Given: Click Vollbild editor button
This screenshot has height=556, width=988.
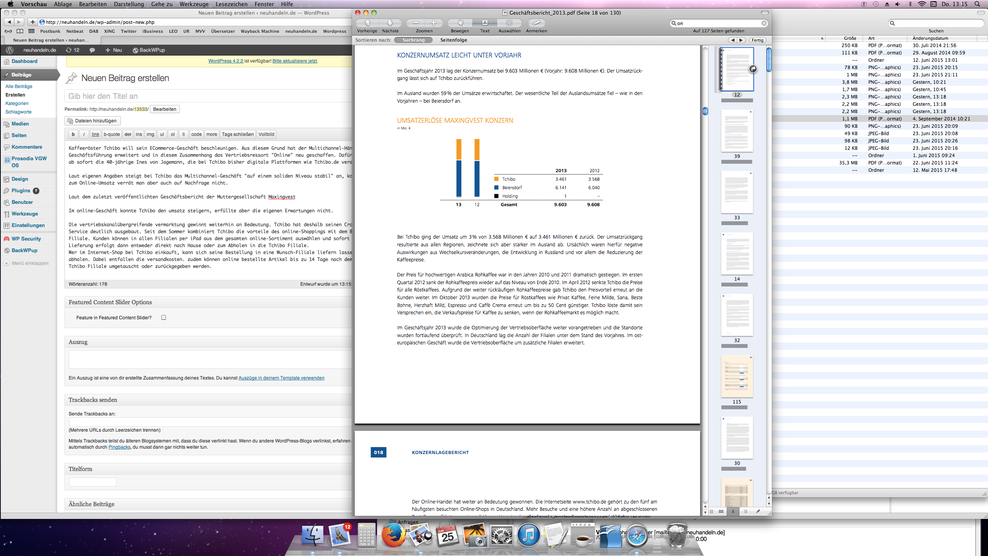Looking at the screenshot, I should pos(267,134).
